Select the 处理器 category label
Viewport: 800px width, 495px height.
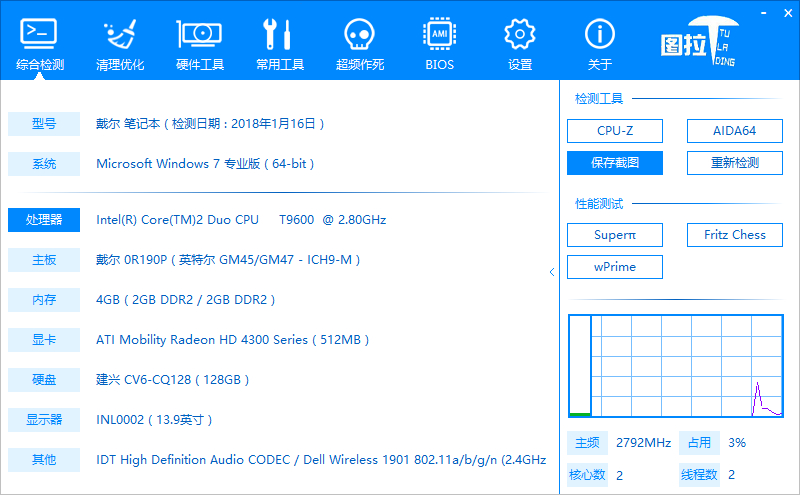coord(44,220)
